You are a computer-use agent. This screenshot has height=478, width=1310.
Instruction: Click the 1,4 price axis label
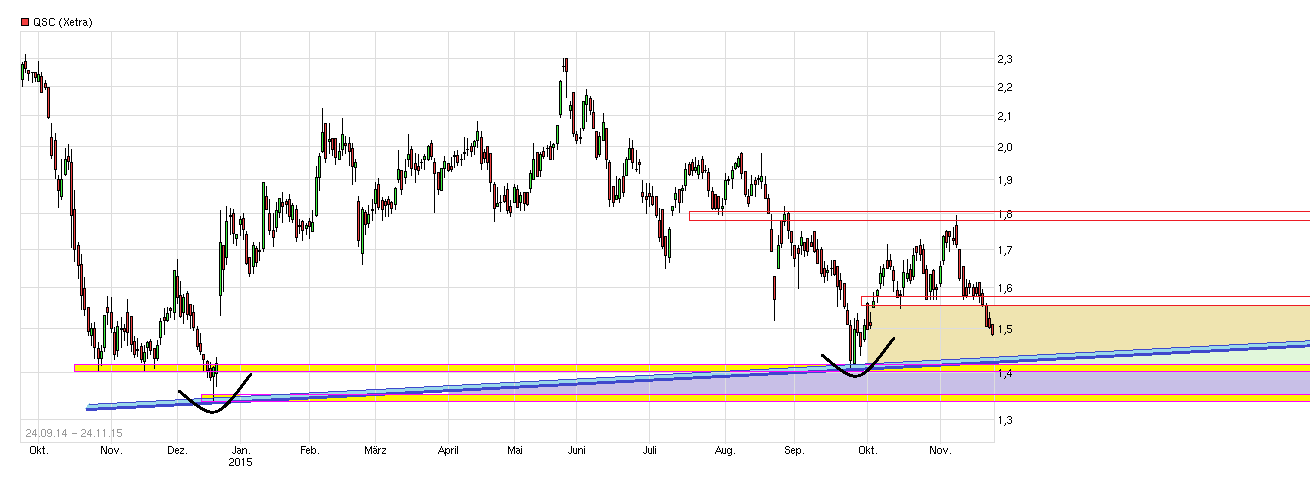(1003, 374)
